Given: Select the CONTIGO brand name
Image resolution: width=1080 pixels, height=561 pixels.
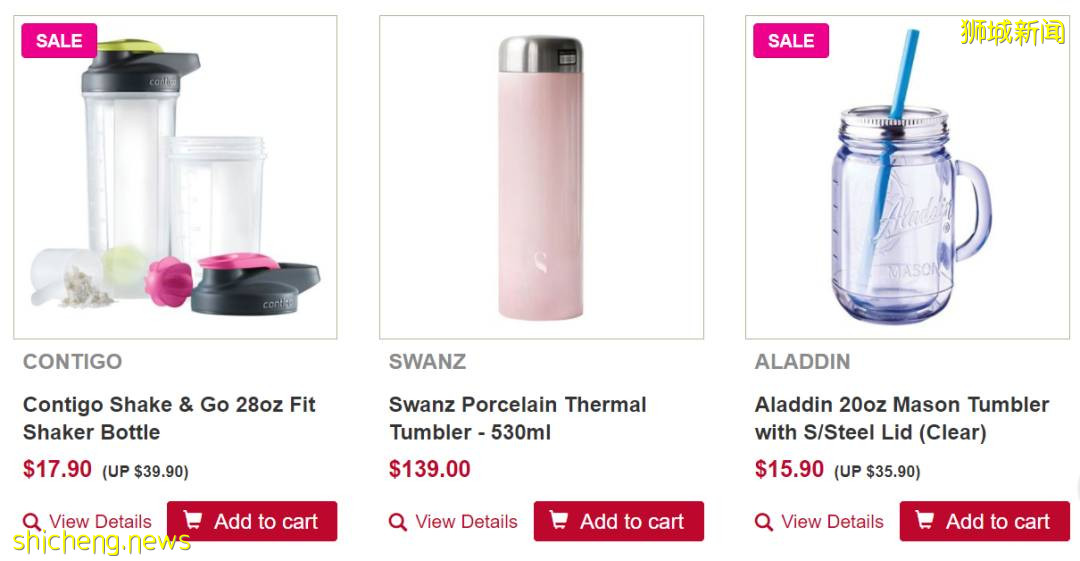Looking at the screenshot, I should [x=72, y=361].
